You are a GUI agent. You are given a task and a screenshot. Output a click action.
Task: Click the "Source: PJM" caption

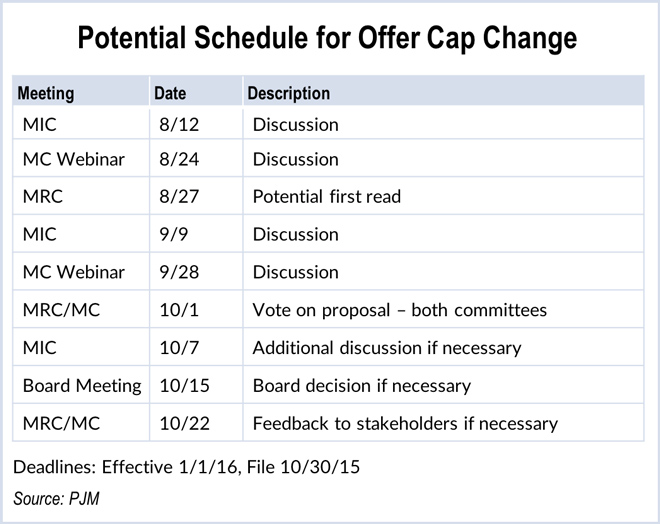point(59,497)
